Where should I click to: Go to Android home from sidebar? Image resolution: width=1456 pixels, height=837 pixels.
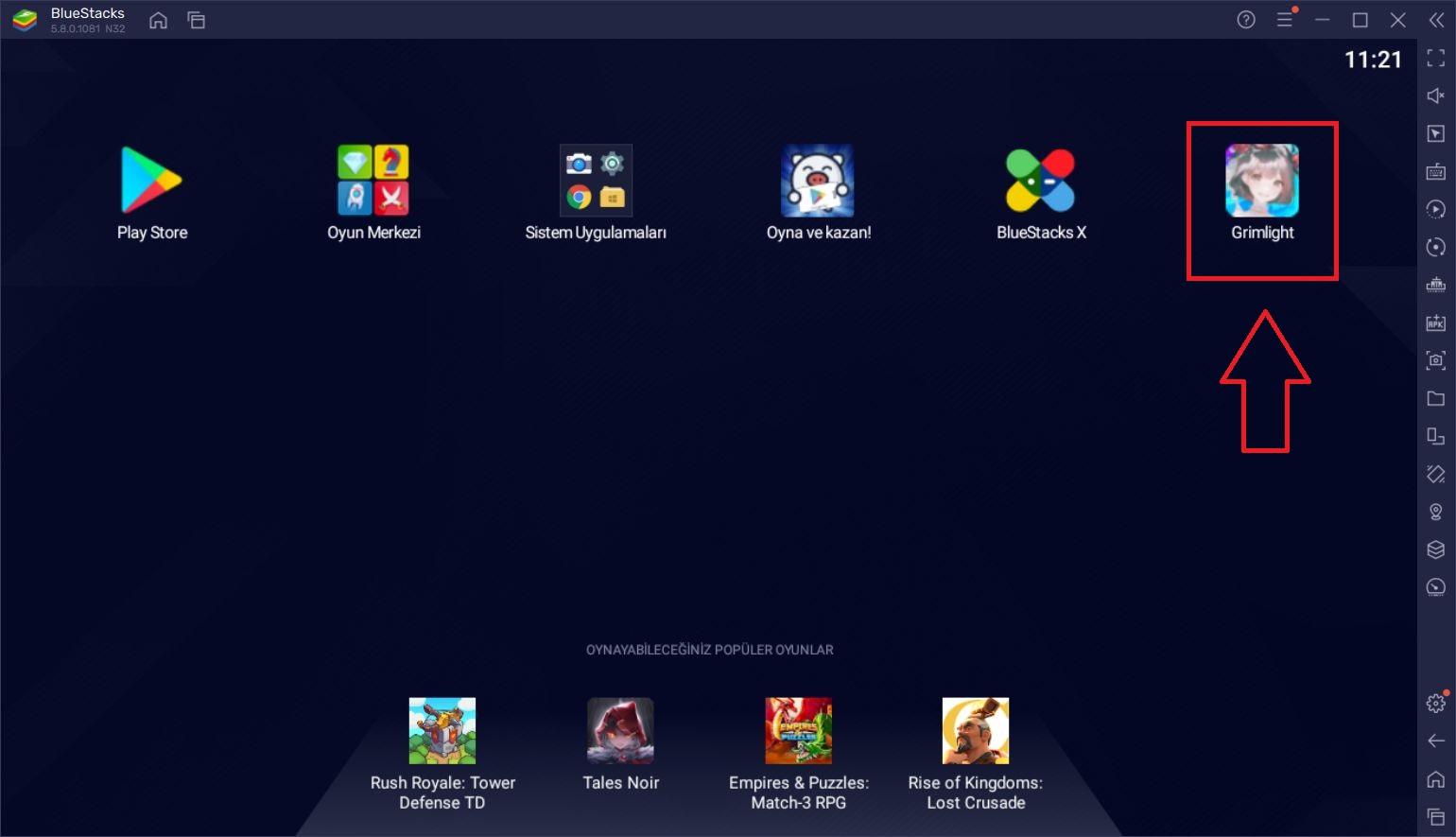point(1436,778)
